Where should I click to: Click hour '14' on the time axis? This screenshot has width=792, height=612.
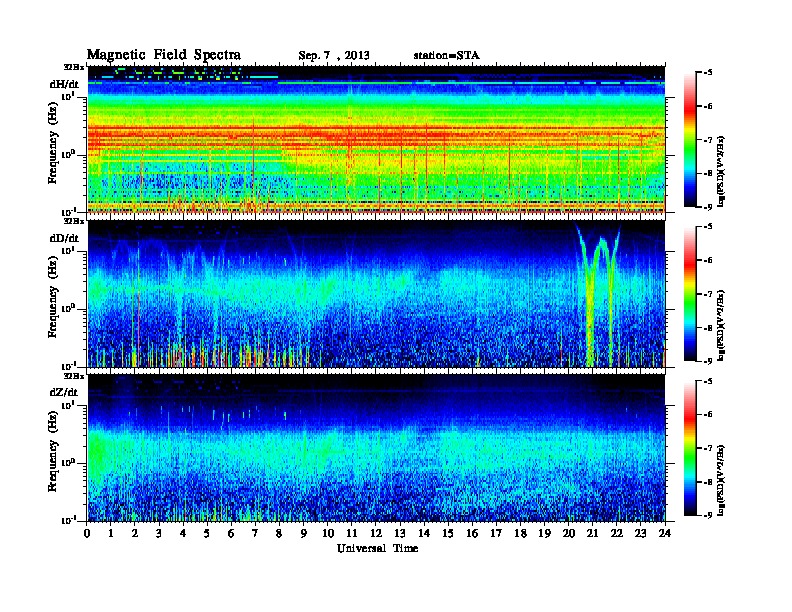(x=424, y=533)
